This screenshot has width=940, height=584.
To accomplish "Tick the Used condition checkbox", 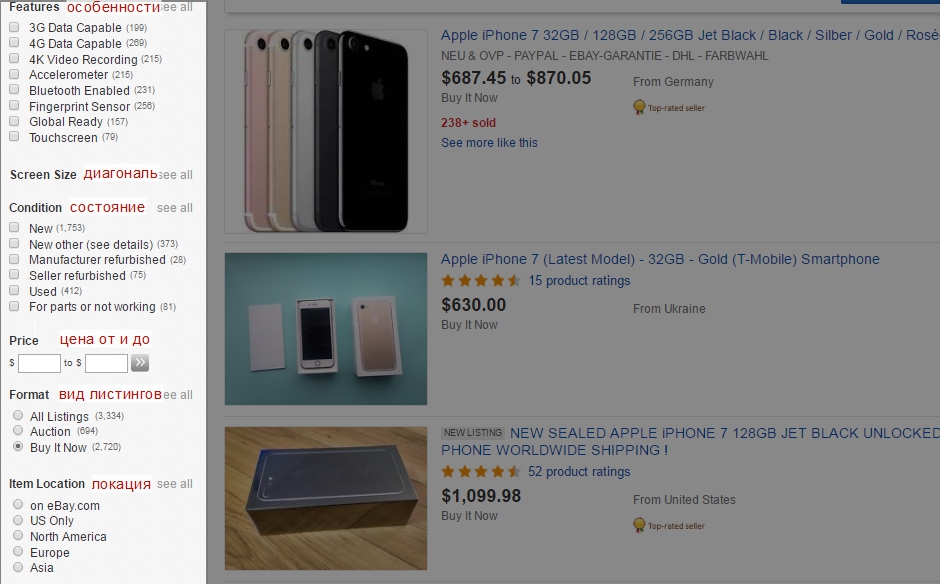I will (14, 291).
